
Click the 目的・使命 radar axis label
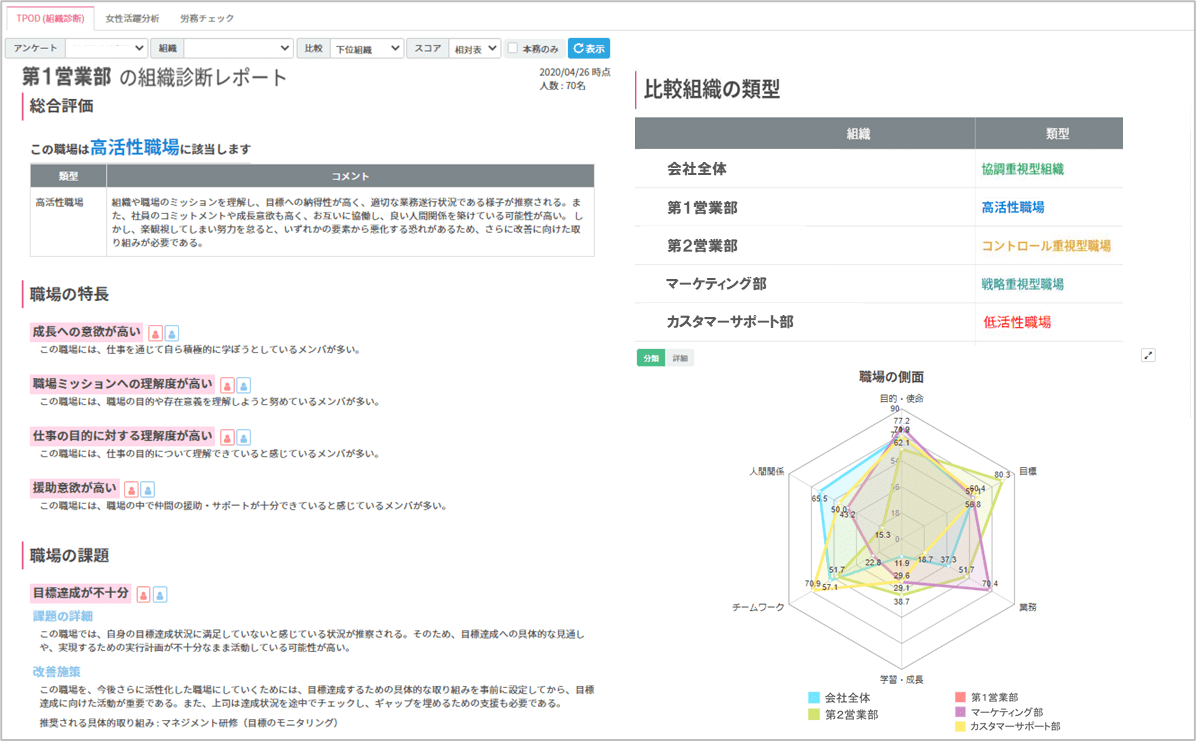[902, 398]
